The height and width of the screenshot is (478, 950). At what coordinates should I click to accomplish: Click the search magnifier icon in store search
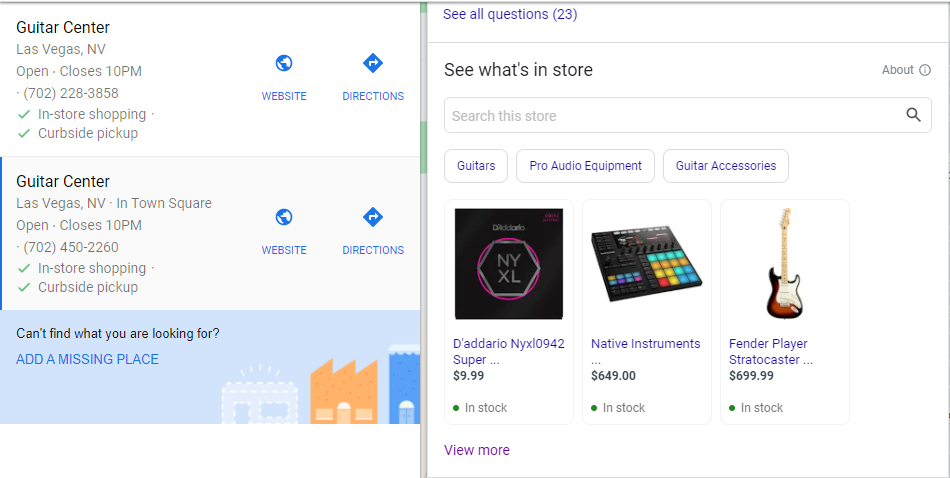click(913, 115)
